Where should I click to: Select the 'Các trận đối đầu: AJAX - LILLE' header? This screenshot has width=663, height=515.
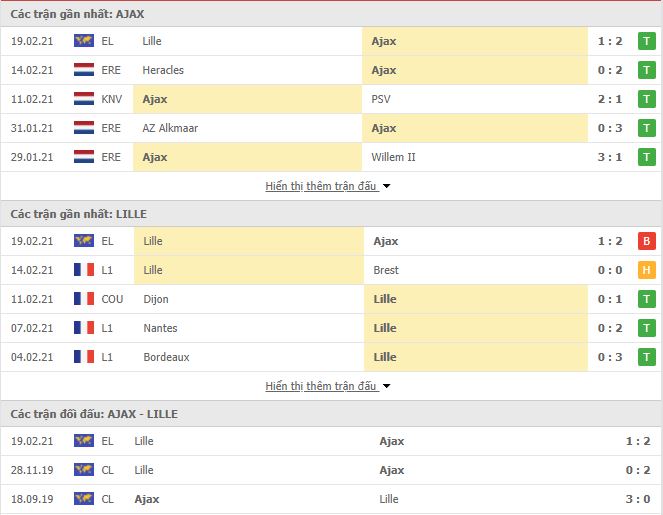[x=94, y=414]
